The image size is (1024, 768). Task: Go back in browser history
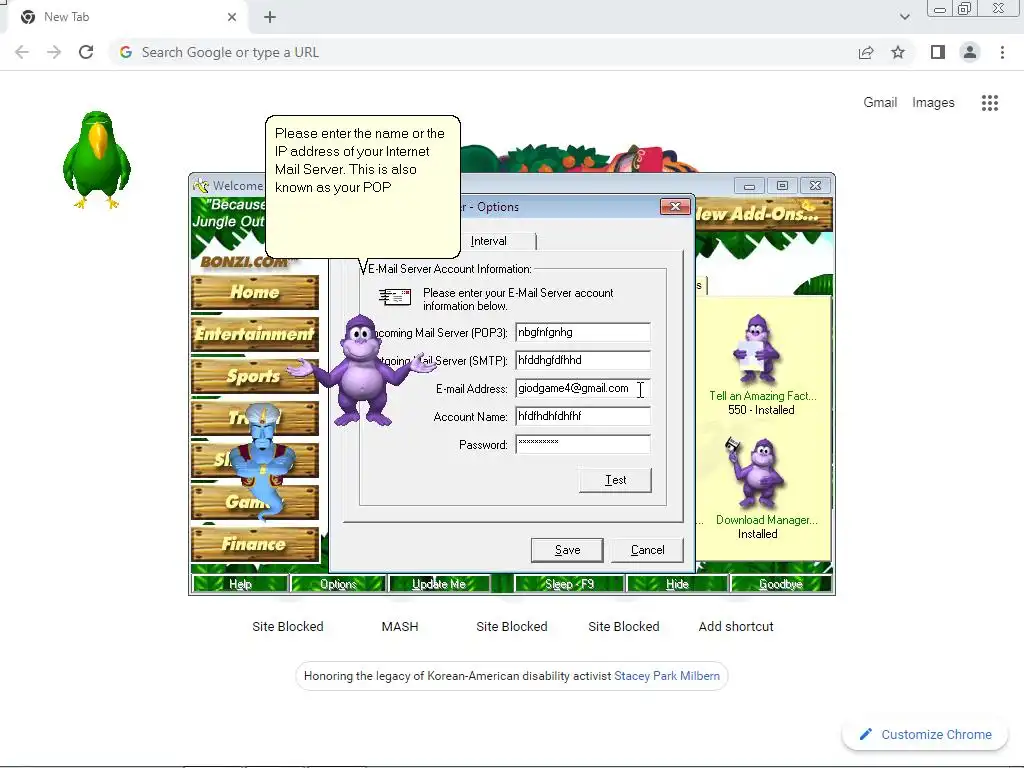click(x=22, y=52)
